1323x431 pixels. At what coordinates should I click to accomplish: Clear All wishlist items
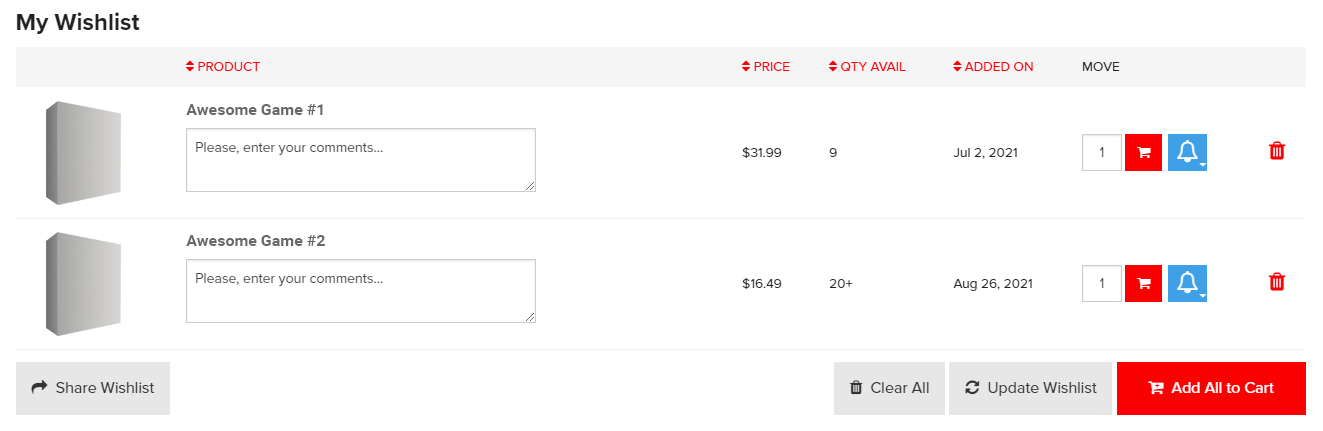889,388
